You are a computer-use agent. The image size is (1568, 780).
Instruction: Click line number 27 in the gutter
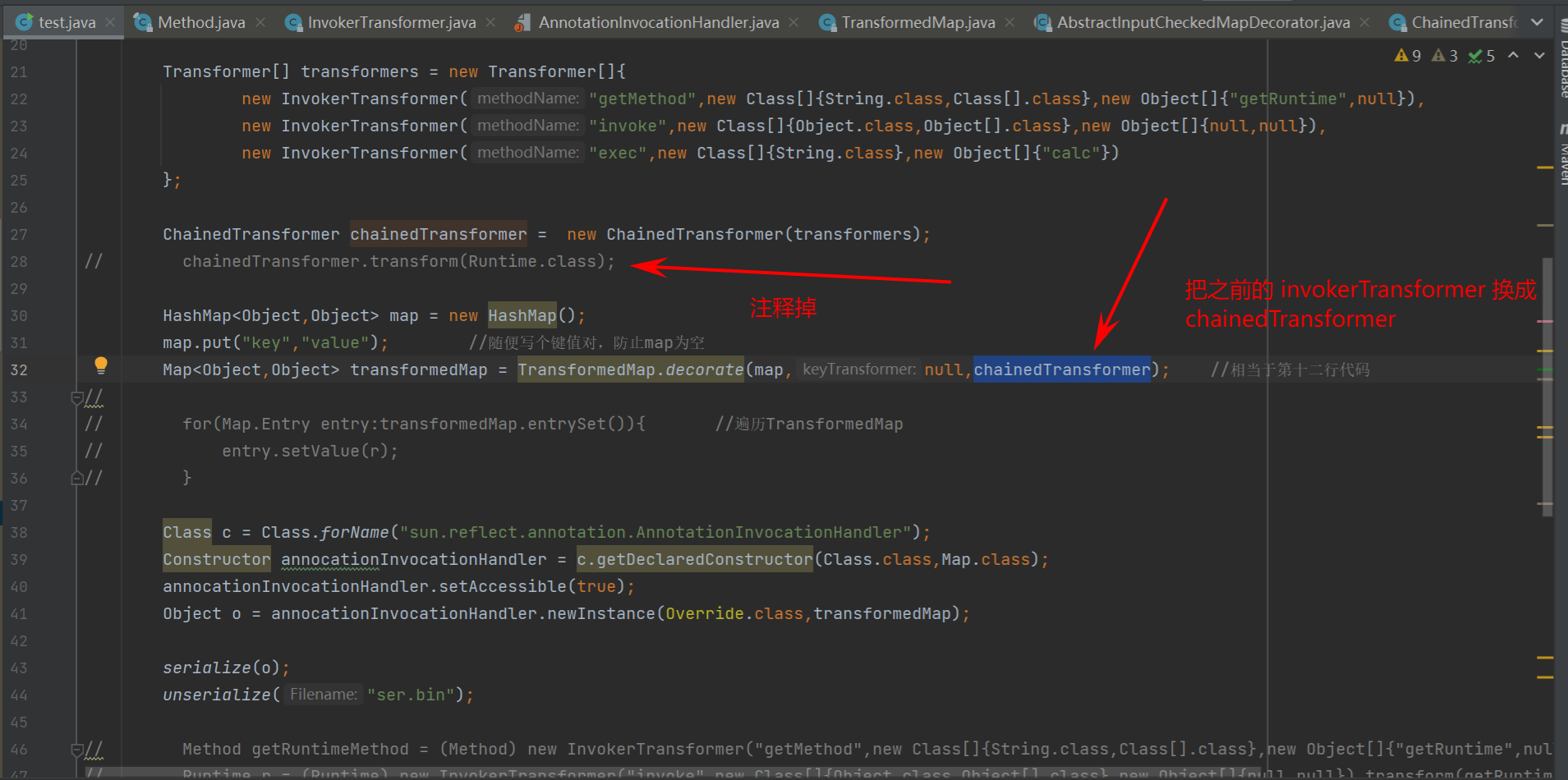(x=19, y=235)
